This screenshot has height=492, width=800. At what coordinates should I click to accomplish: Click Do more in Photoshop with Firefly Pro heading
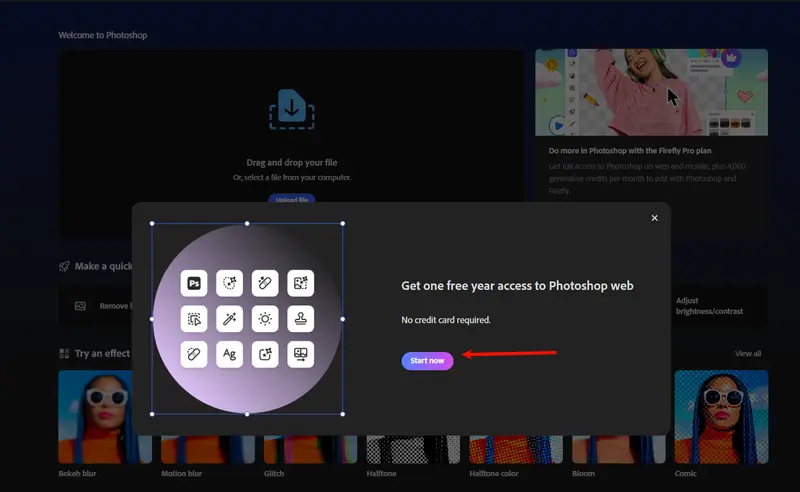tap(630, 151)
